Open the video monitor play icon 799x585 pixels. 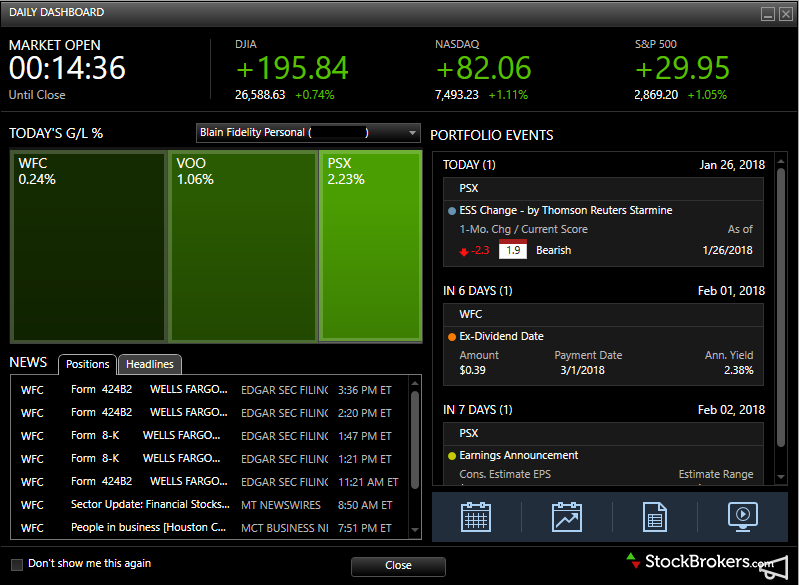(x=743, y=517)
